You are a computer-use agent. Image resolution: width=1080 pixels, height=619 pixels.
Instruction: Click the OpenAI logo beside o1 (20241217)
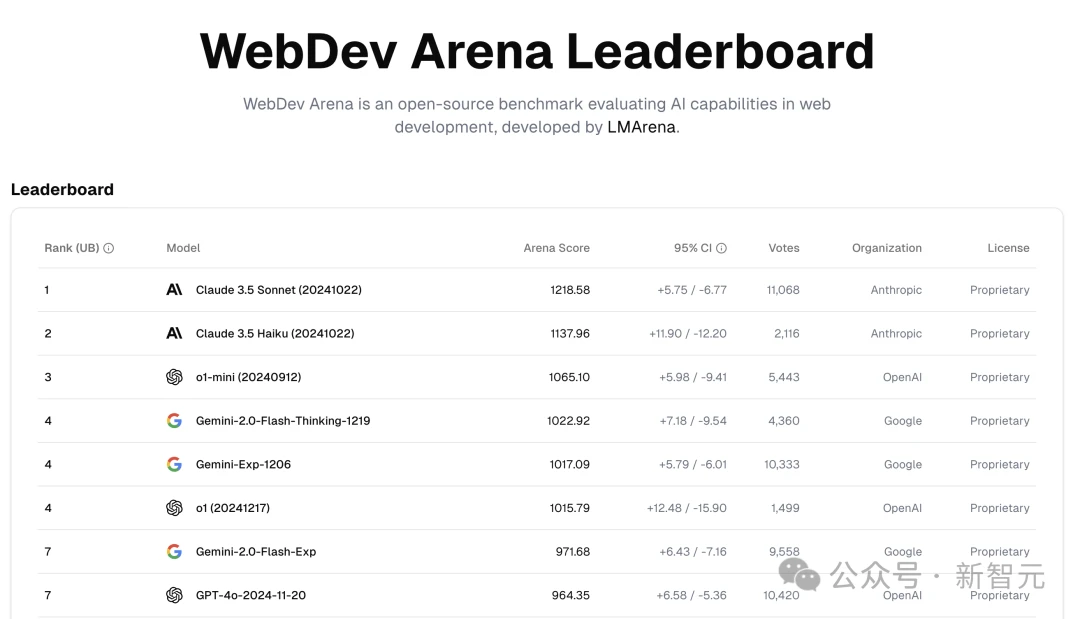coord(174,507)
